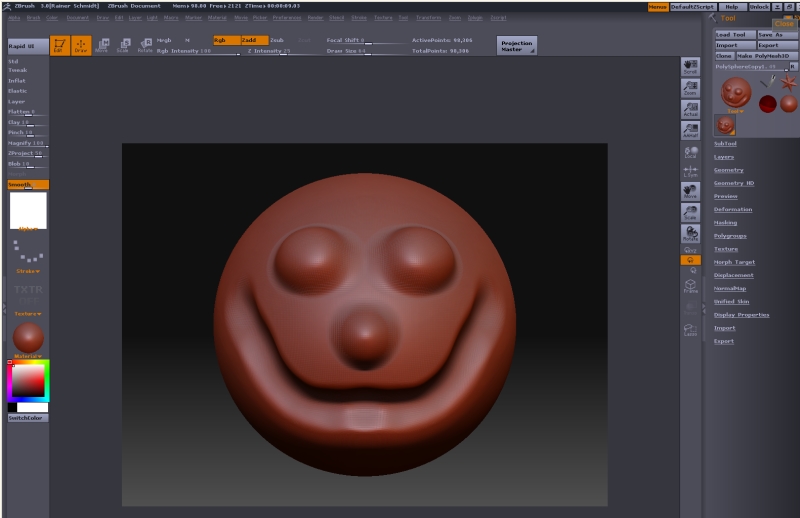Click the hammer icon next to Tool title
The image size is (800, 518).
713,18
